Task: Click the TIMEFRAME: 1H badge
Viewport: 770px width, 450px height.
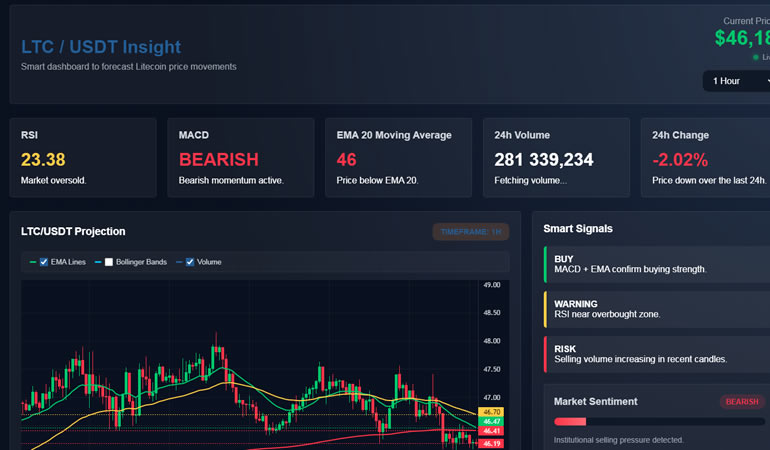Action: tap(470, 232)
